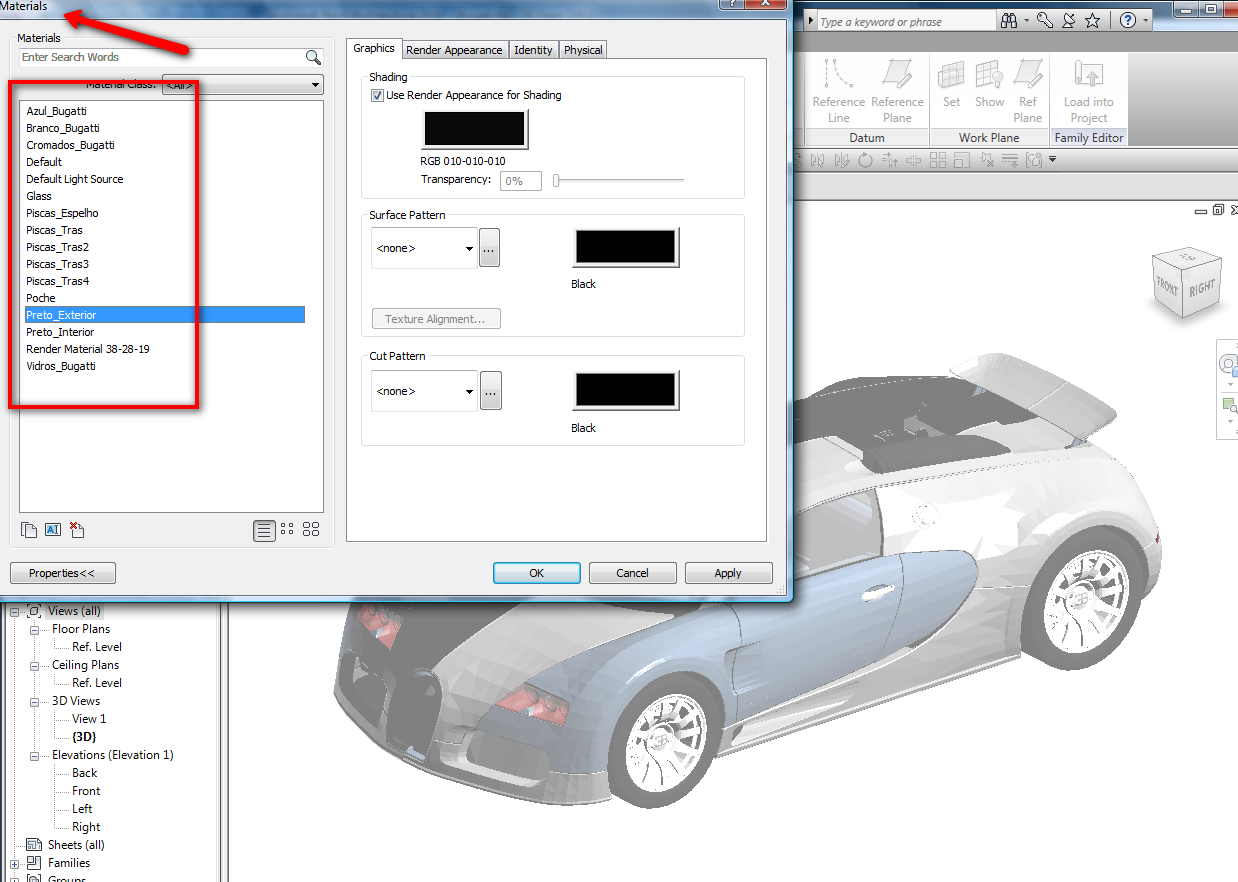This screenshot has height=882, width=1238.
Task: Click the Show work plane tool
Action: (x=989, y=85)
